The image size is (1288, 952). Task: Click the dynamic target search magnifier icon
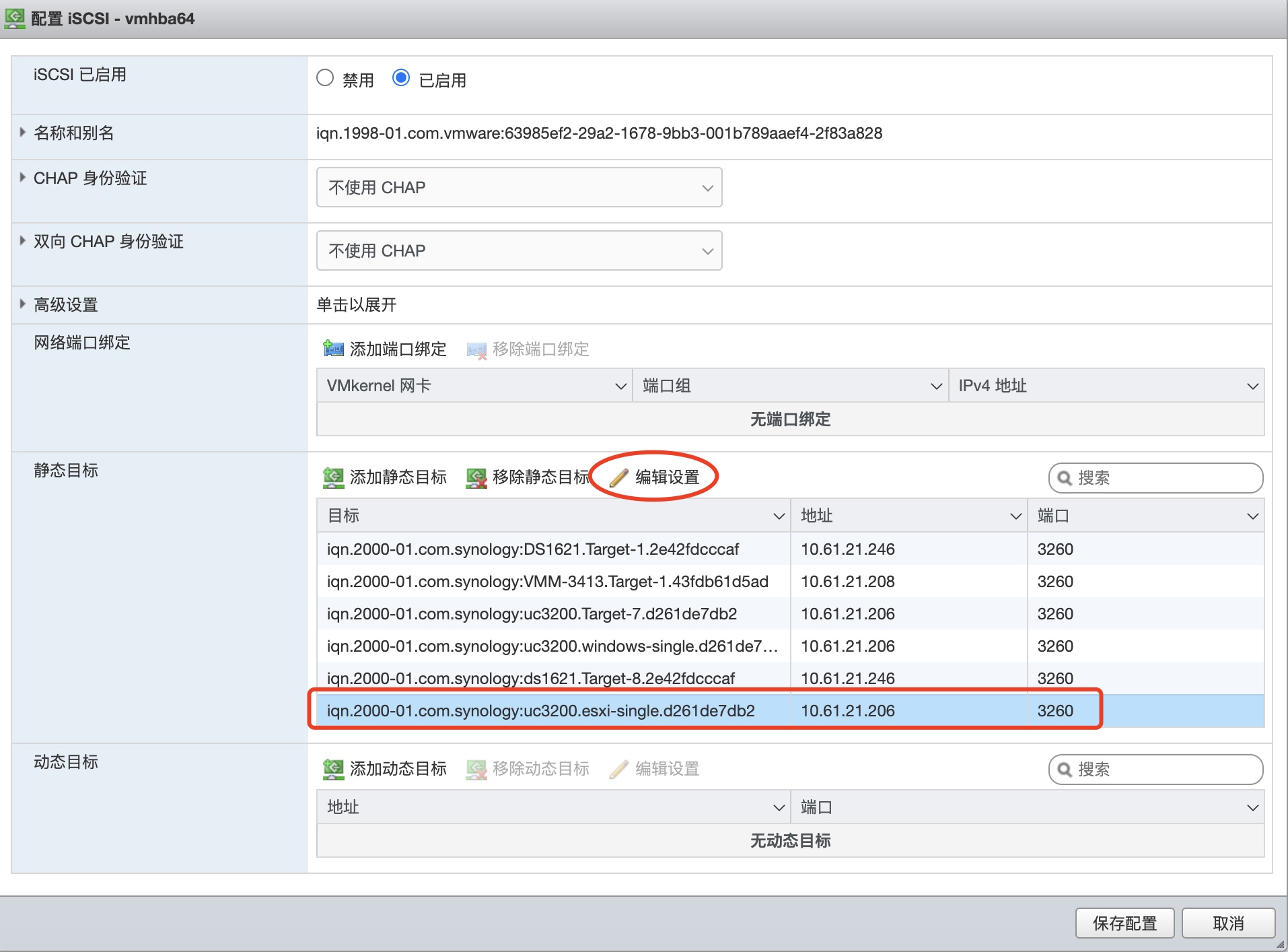tap(1065, 770)
